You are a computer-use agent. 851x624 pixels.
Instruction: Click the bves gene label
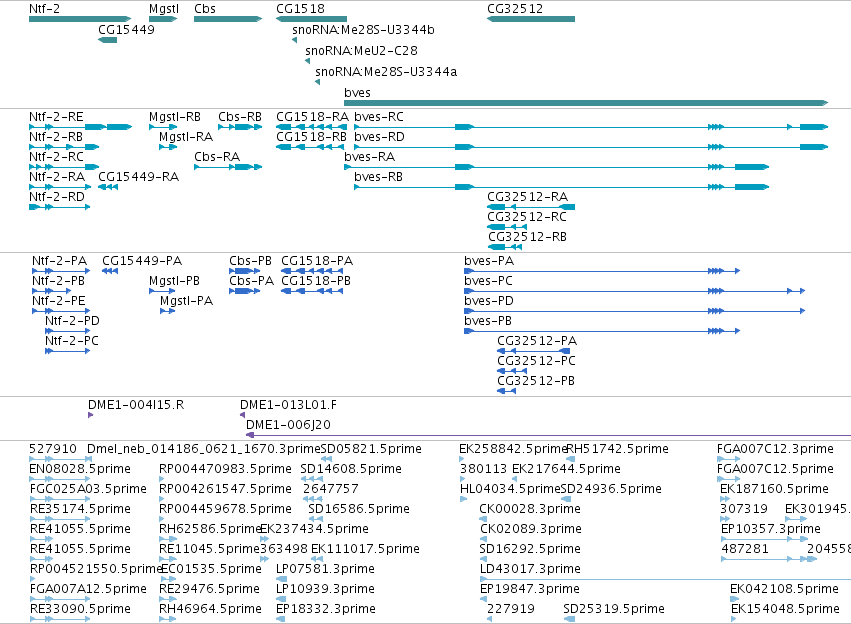pos(357,93)
